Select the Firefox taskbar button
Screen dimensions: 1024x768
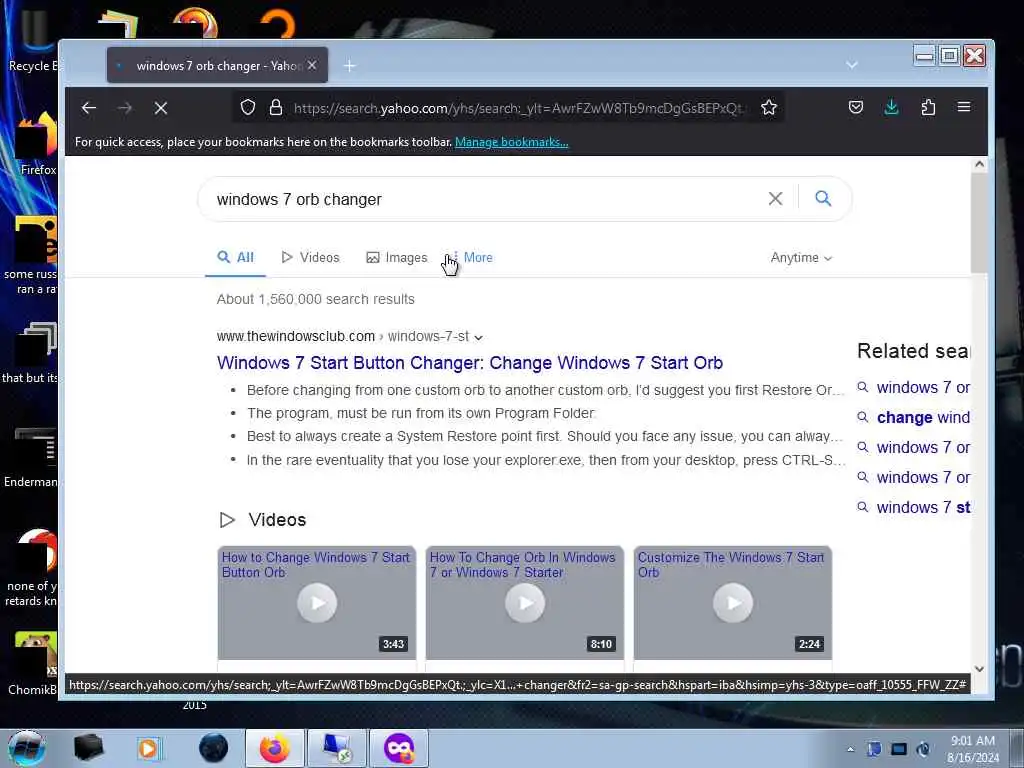click(275, 748)
